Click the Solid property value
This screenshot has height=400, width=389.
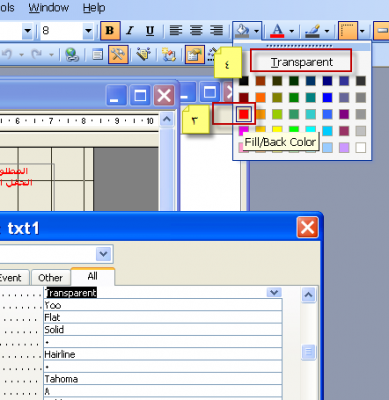click(163, 330)
